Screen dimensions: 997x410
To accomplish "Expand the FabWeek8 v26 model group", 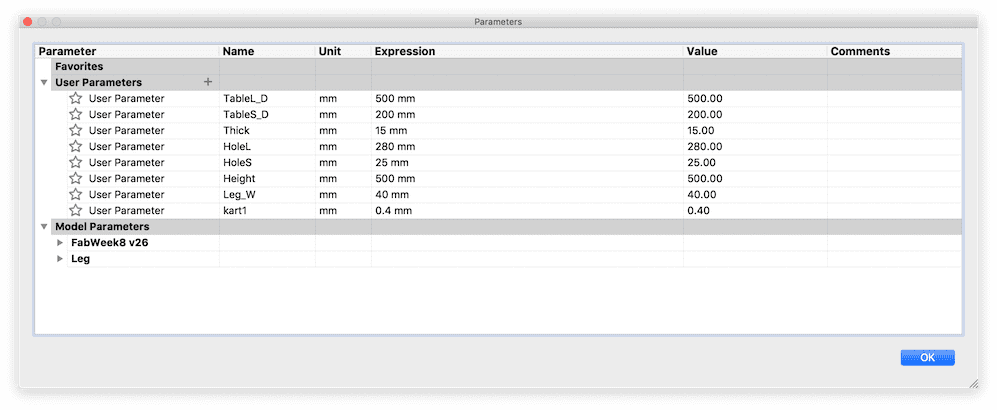I will [60, 243].
